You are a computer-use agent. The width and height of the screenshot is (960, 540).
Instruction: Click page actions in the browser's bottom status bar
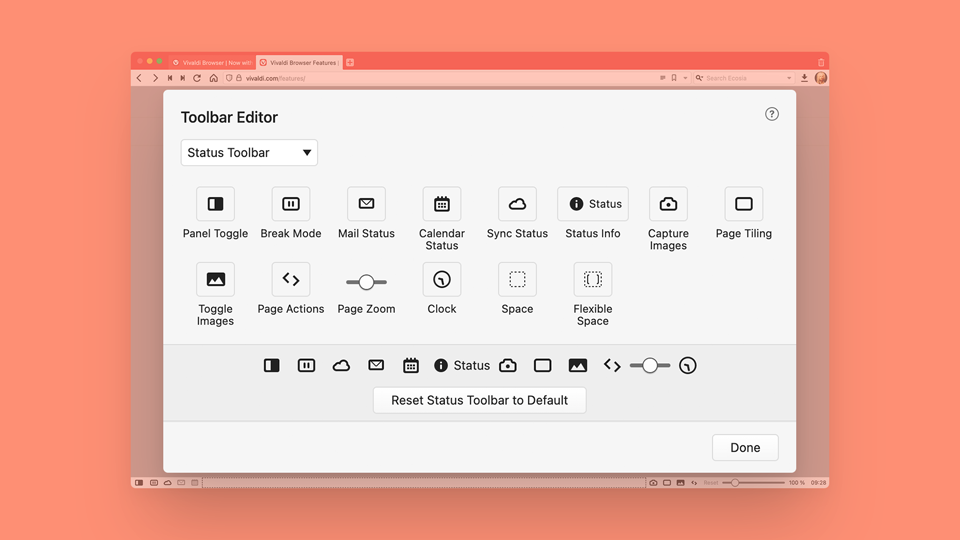tap(694, 483)
